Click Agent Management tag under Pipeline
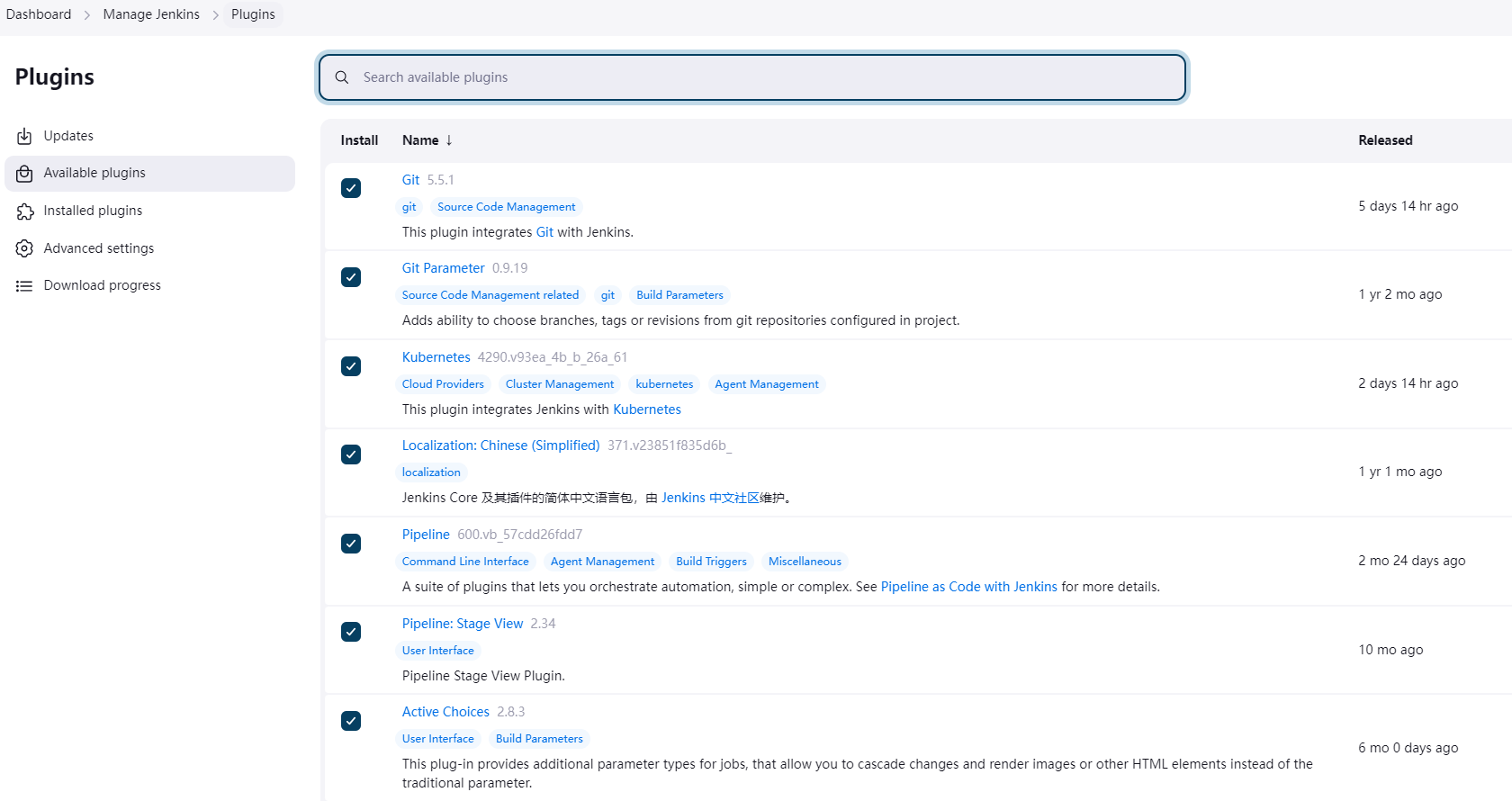Viewport: 1512px width, 801px height. [602, 562]
